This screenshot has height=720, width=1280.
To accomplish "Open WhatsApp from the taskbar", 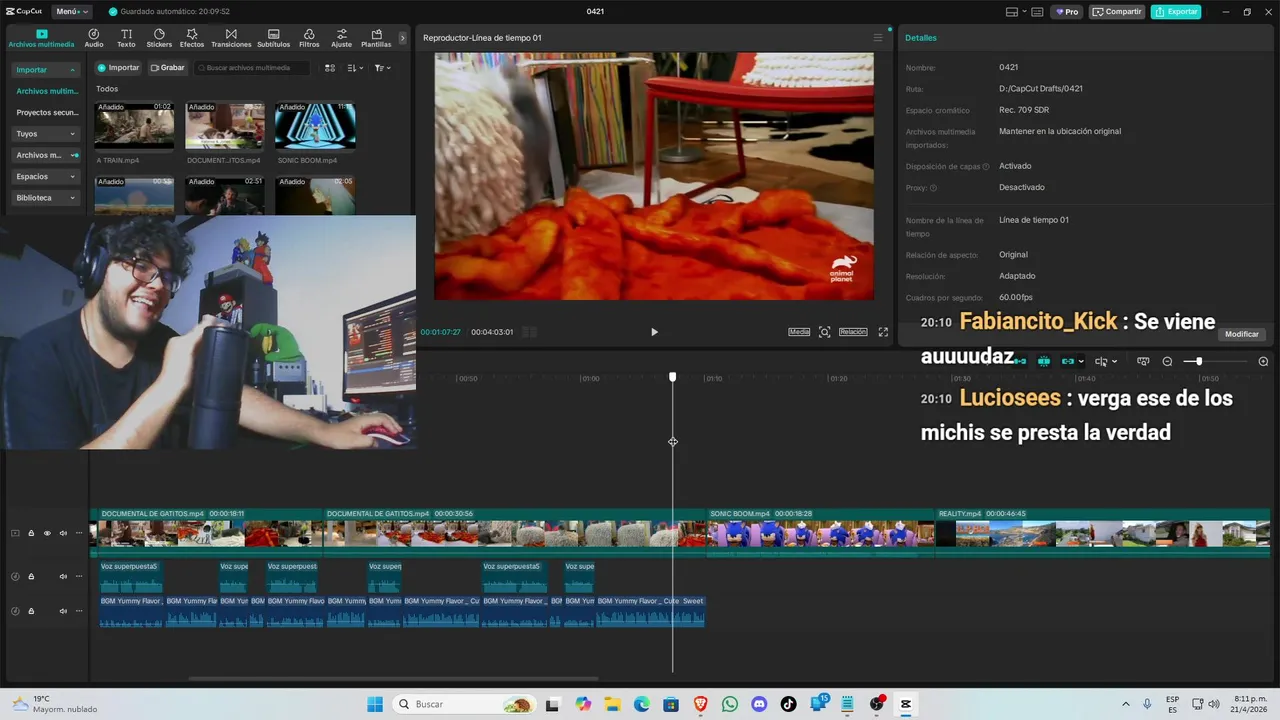I will [730, 704].
